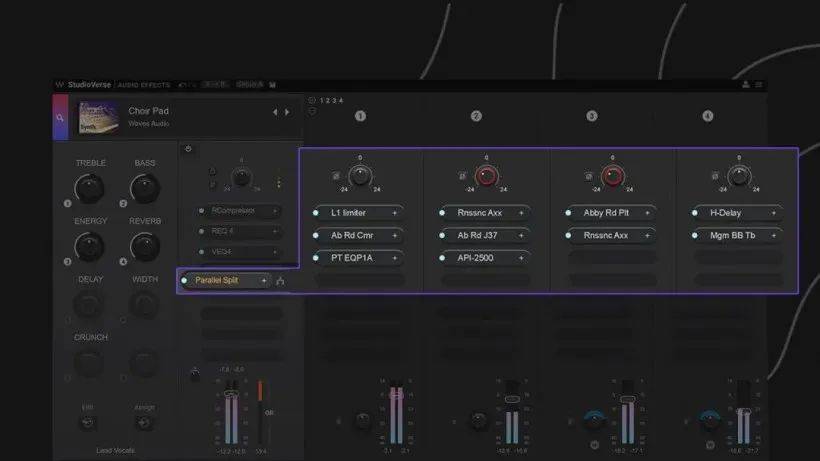Open the plus menu on API-2500 slot

[x=521, y=258]
